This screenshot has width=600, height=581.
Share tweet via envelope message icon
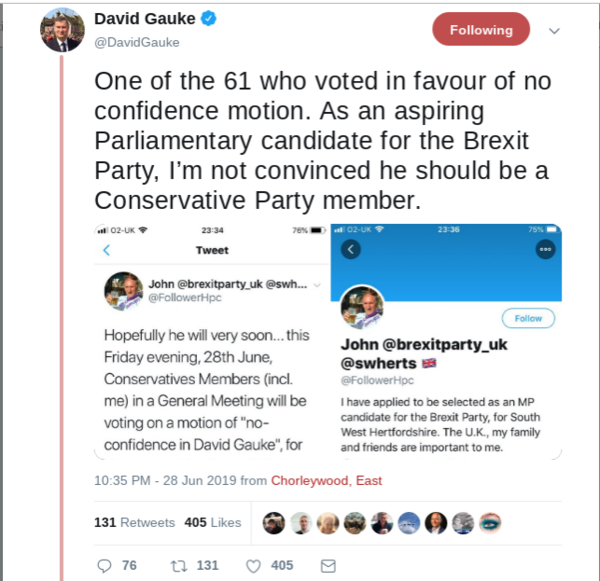tap(327, 565)
